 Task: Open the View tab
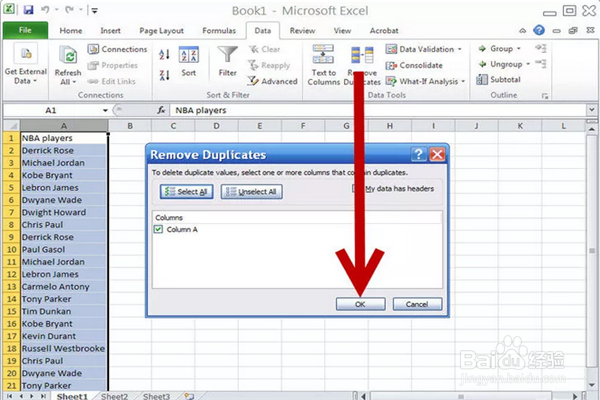click(342, 31)
